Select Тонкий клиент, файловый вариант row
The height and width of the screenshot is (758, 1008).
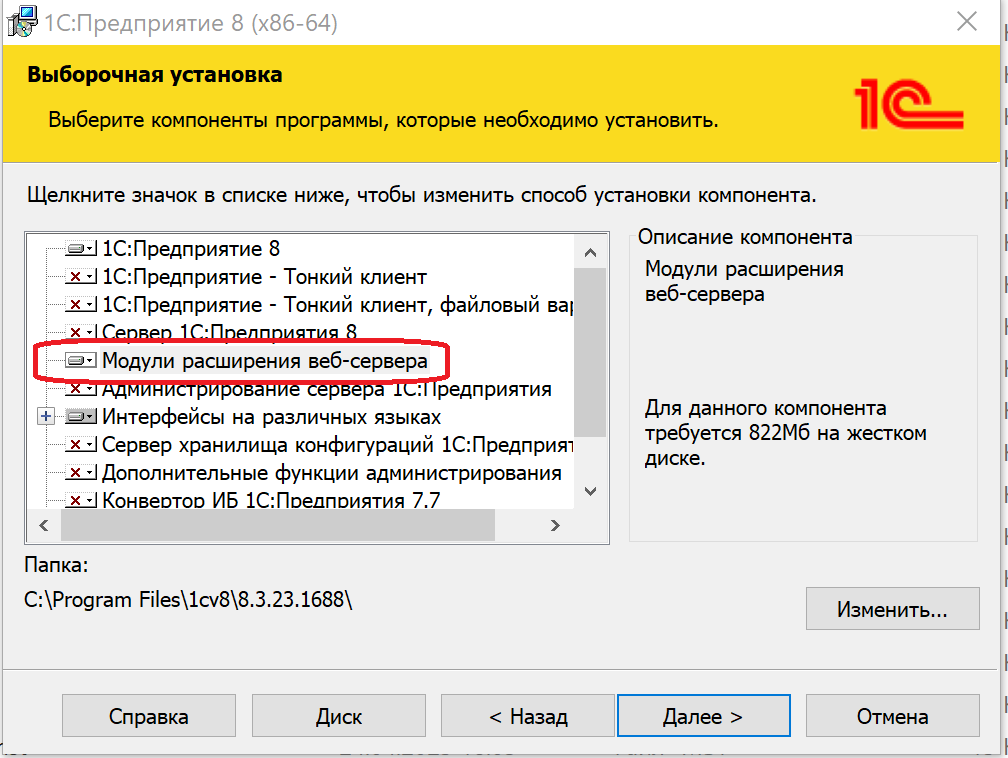tap(337, 305)
